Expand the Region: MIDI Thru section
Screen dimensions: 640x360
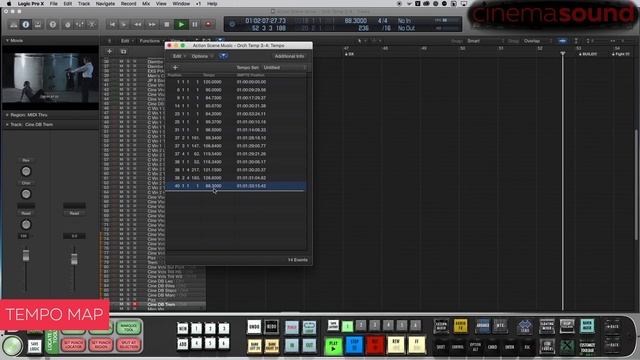pos(7,115)
